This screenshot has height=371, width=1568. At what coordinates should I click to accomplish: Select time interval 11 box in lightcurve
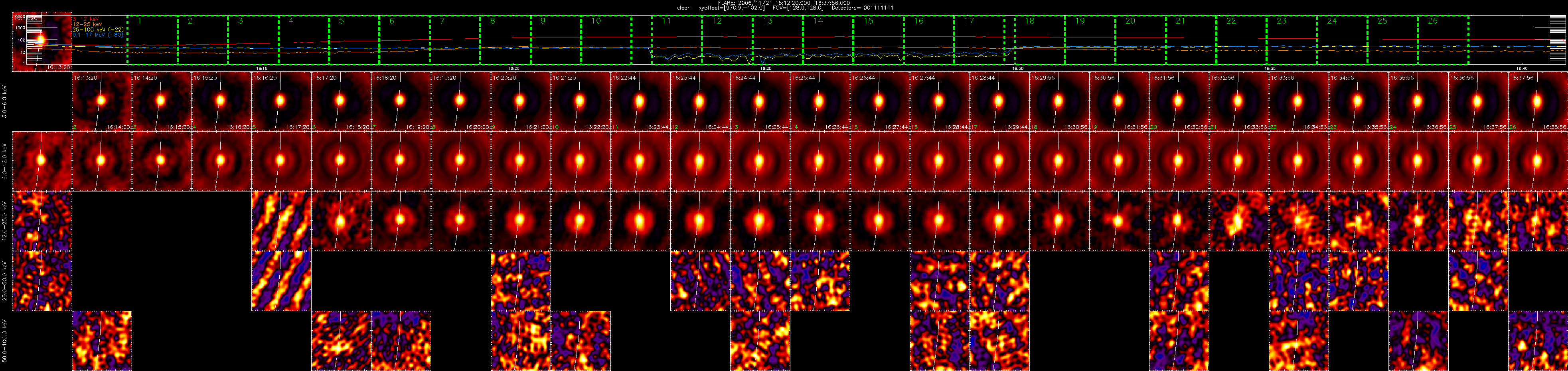[677, 40]
